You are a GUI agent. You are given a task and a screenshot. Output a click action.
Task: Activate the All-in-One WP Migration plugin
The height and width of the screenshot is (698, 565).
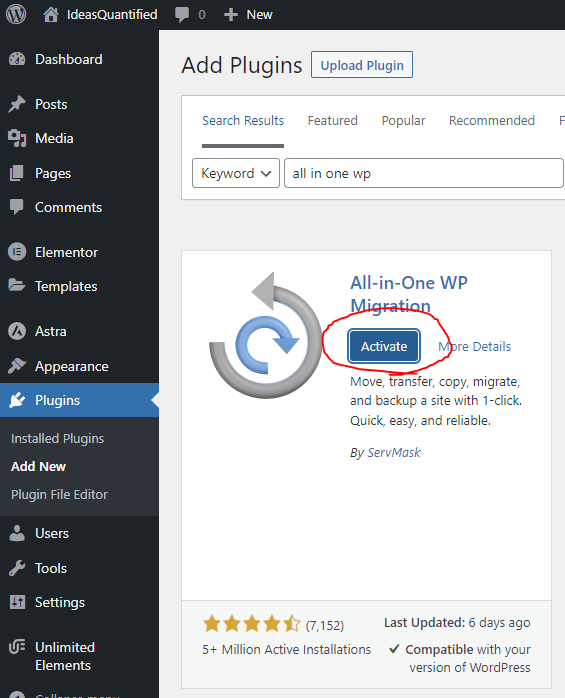(x=384, y=346)
